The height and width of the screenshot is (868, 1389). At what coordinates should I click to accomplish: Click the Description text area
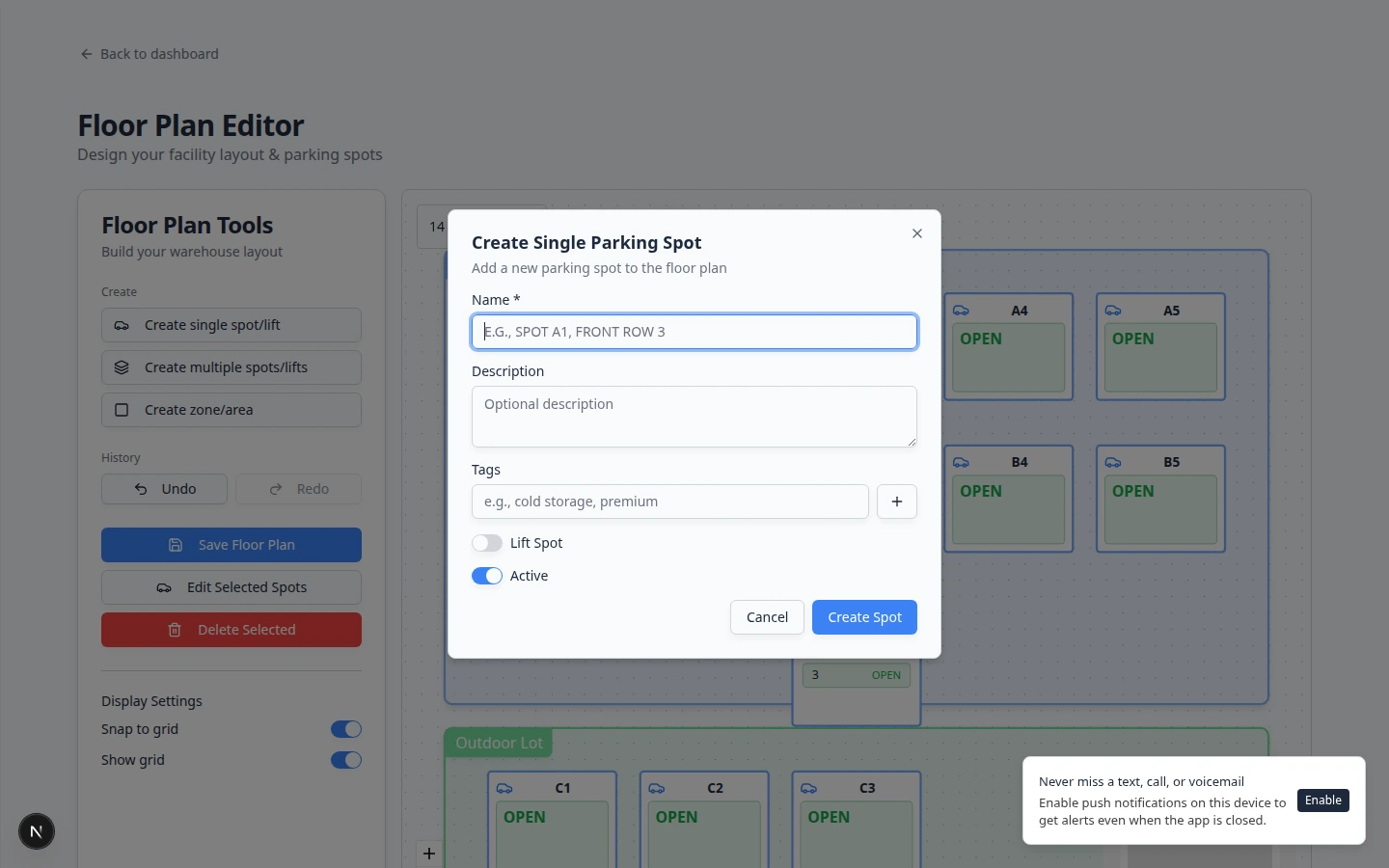(x=694, y=417)
